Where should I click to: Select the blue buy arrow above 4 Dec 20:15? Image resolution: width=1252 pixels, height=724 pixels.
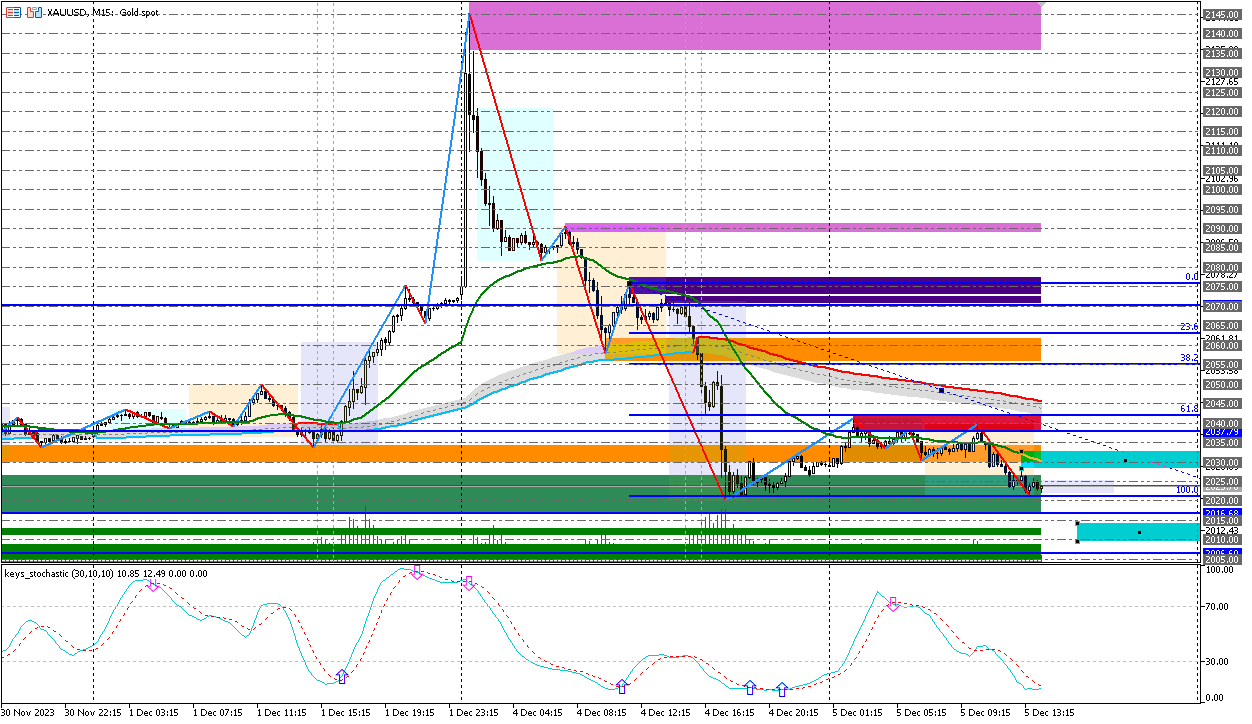tap(782, 689)
